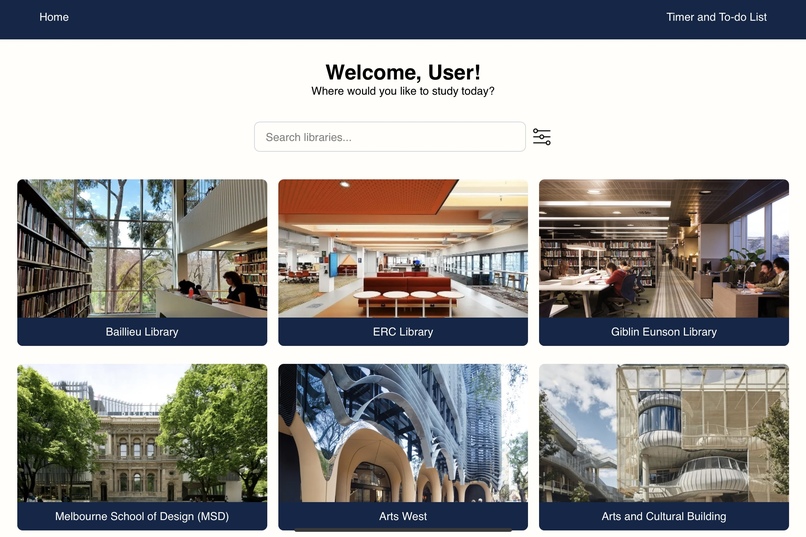This screenshot has width=806, height=537.
Task: Select the Baillieu Library label
Action: pyautogui.click(x=142, y=332)
